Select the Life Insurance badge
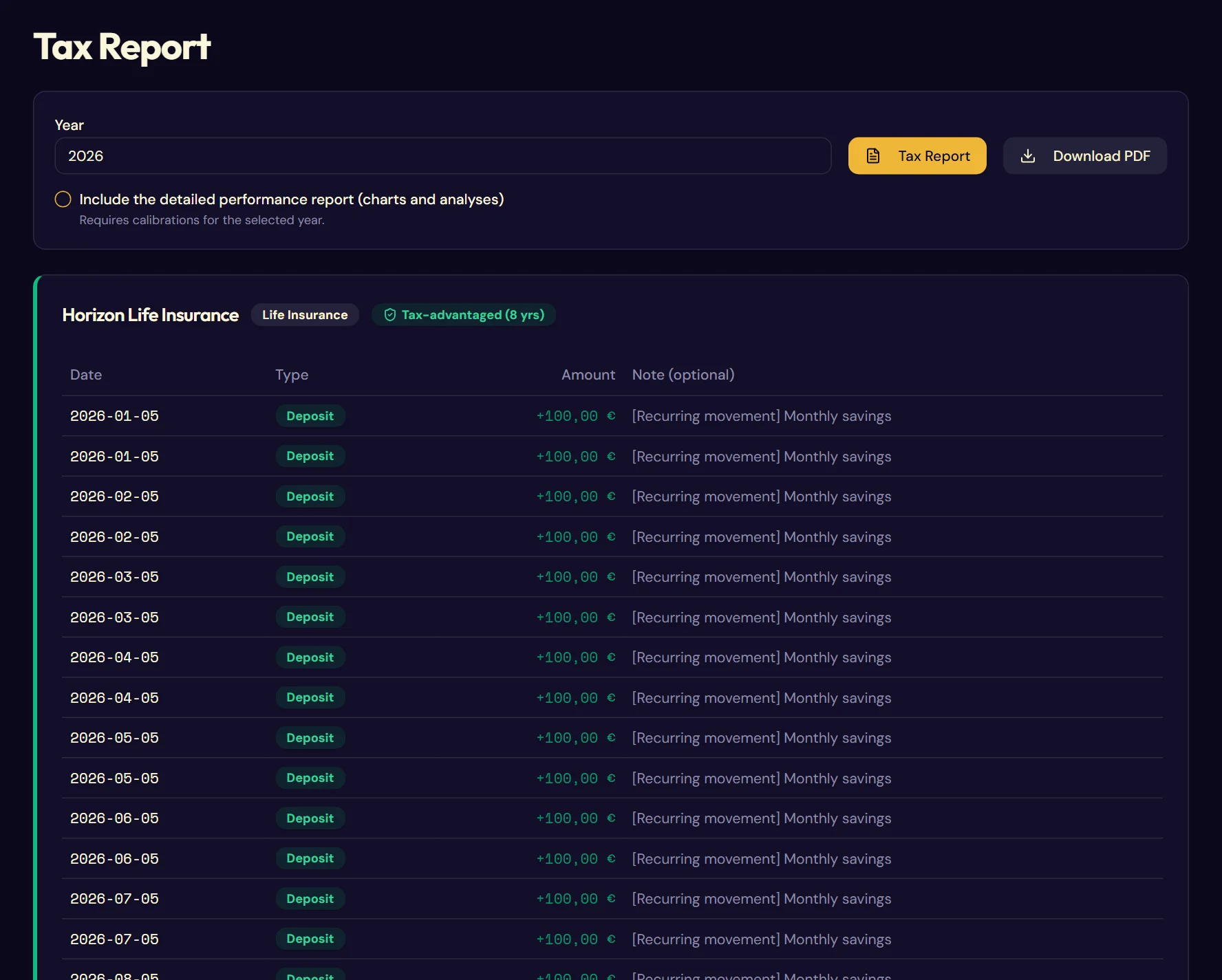1222x980 pixels. (x=305, y=315)
